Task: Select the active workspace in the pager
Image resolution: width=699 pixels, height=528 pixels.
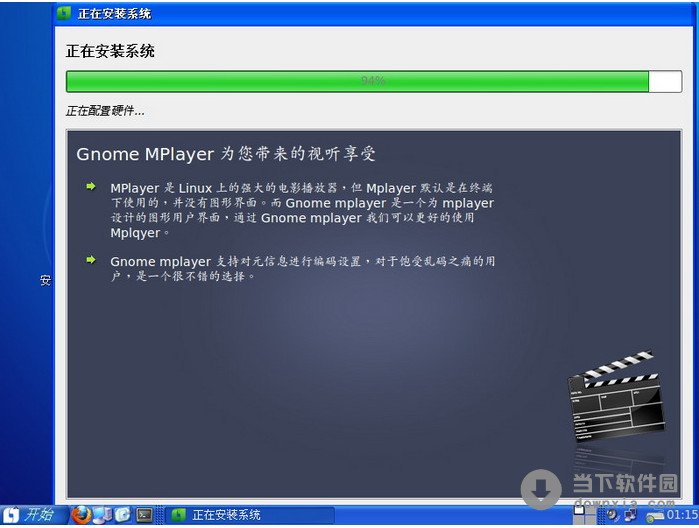Action: [579, 511]
